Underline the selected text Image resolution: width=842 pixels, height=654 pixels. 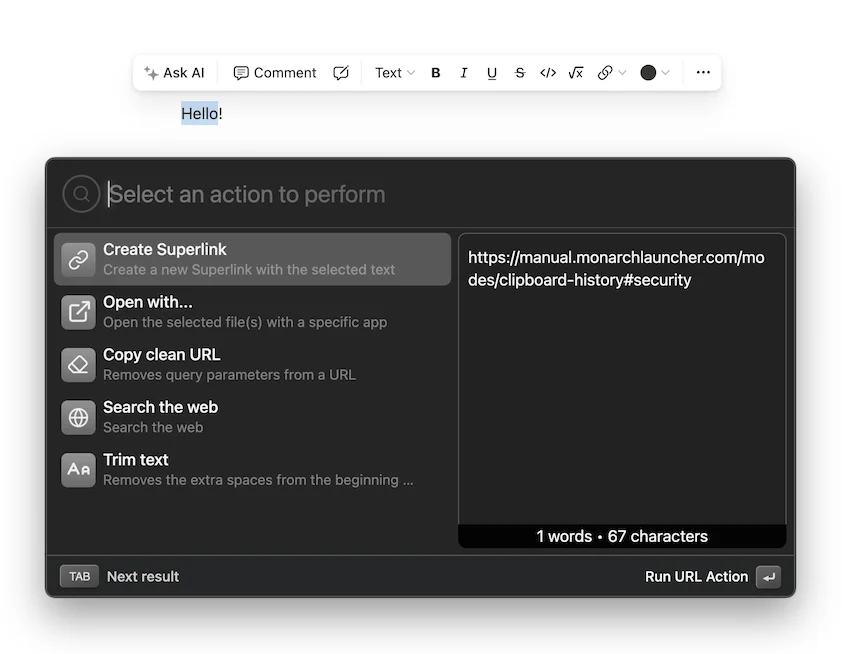[x=491, y=72]
